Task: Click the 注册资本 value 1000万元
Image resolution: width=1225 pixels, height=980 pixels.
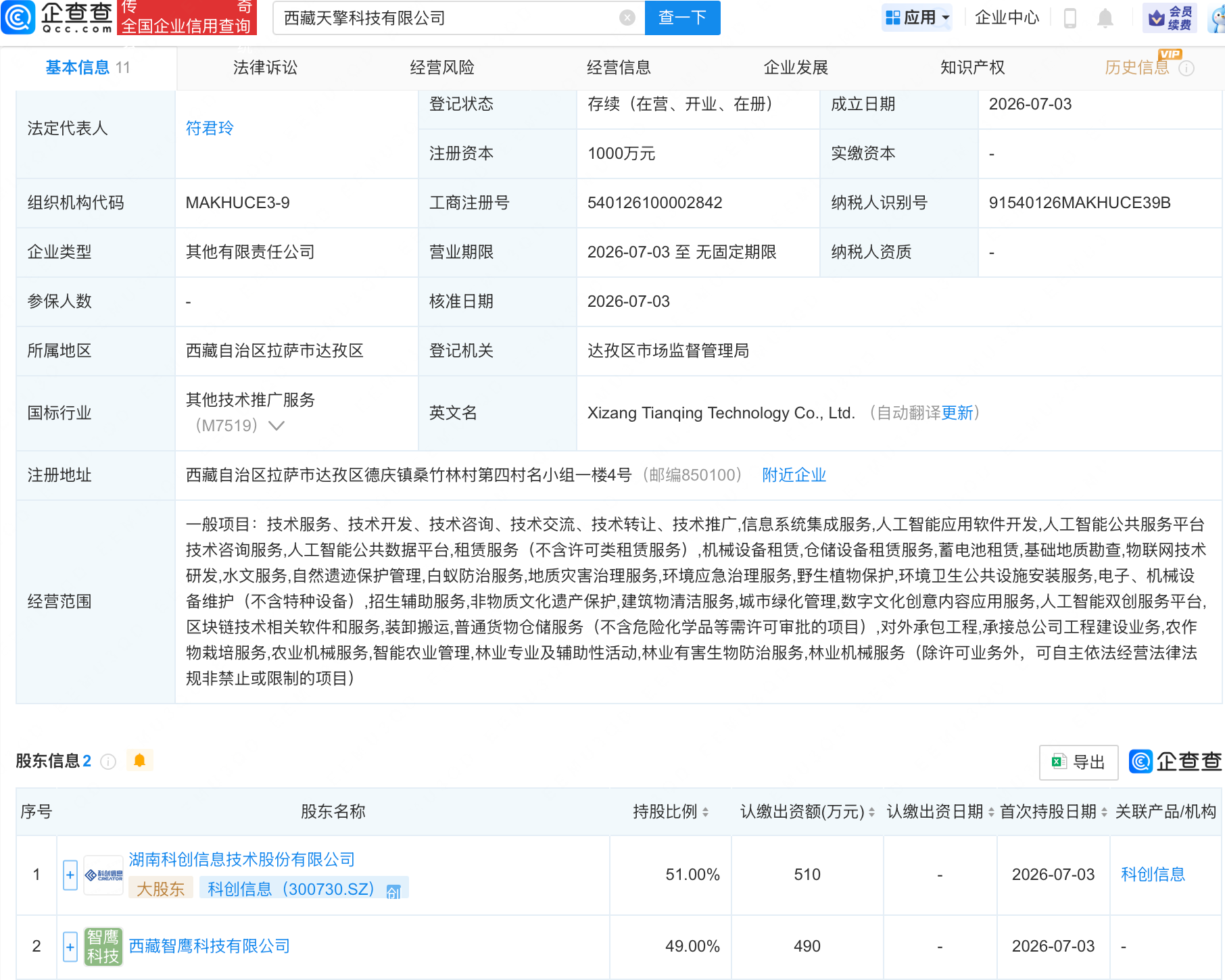Action: click(621, 153)
